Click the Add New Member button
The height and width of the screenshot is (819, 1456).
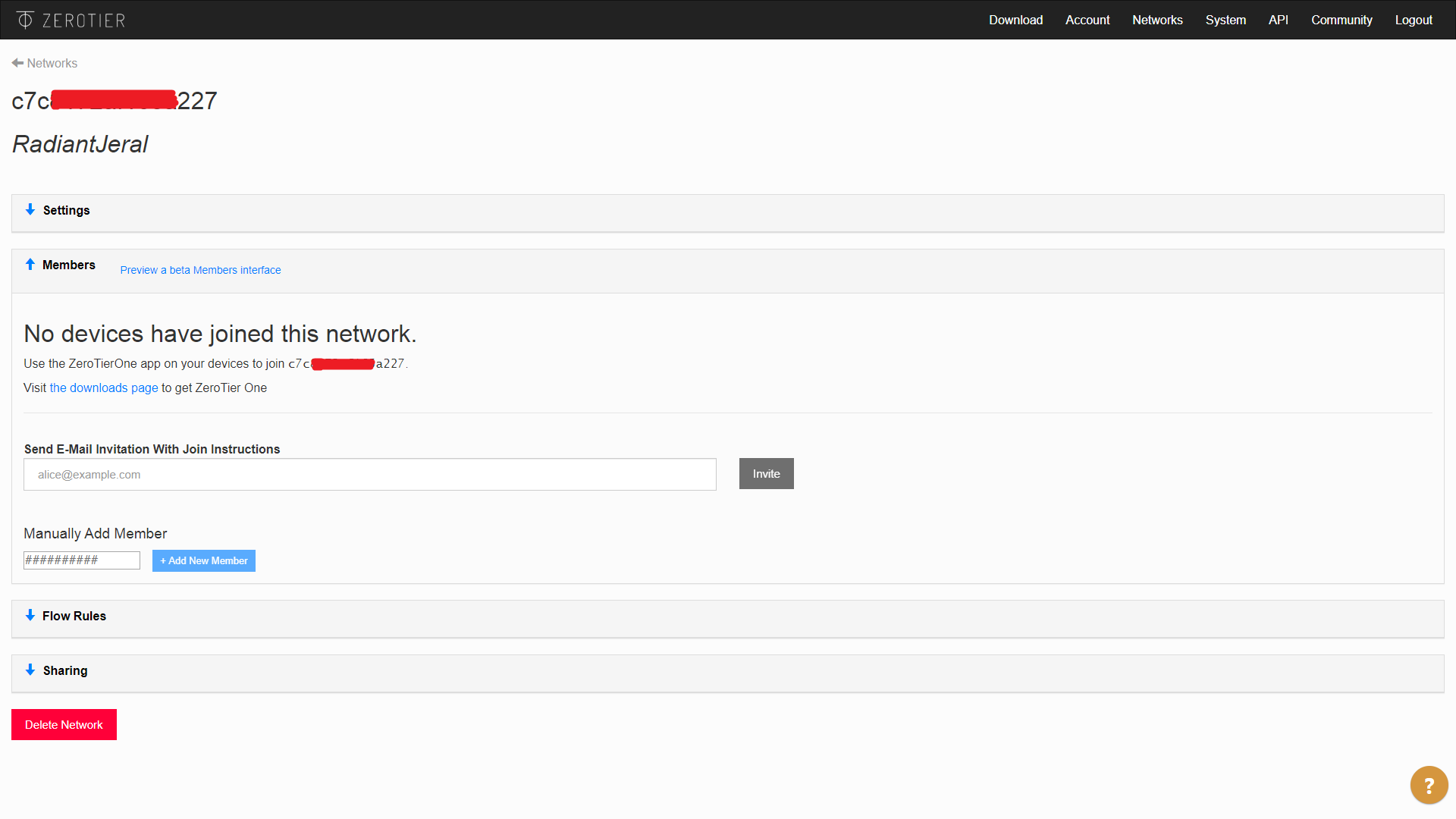tap(203, 560)
